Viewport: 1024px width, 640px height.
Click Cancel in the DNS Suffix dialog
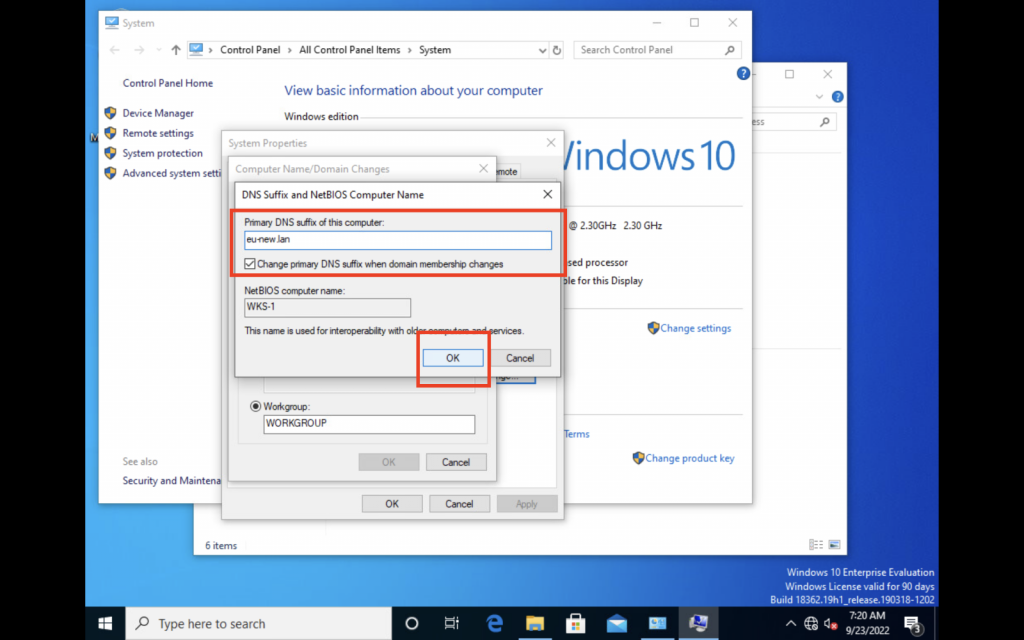point(520,358)
